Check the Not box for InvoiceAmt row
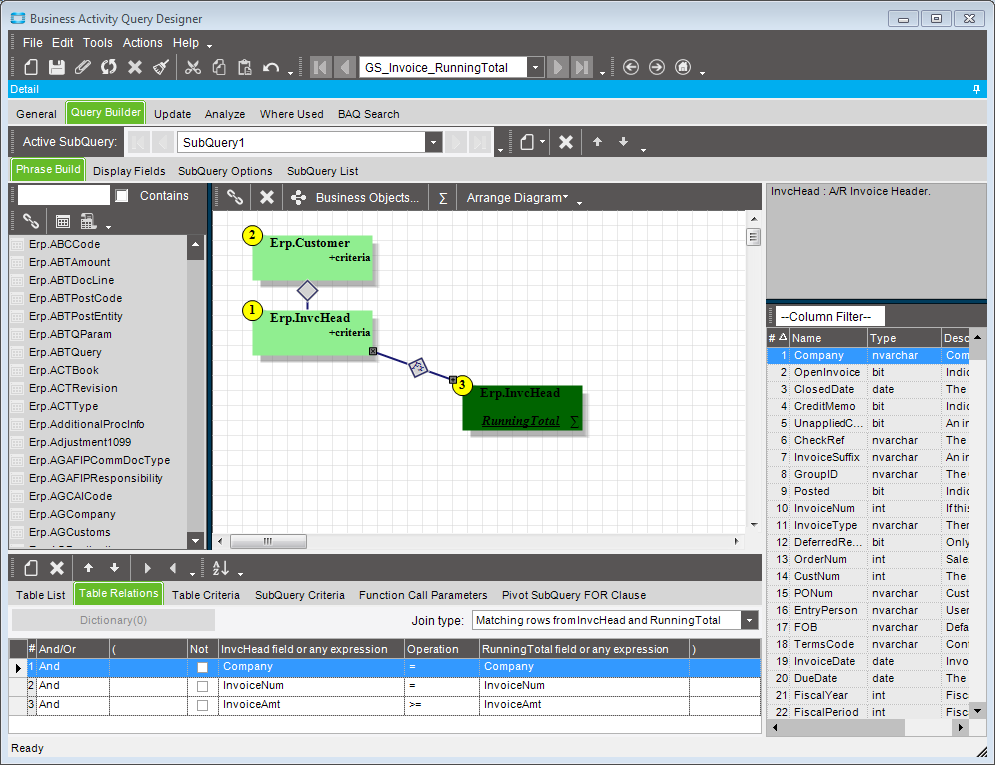 tap(203, 704)
